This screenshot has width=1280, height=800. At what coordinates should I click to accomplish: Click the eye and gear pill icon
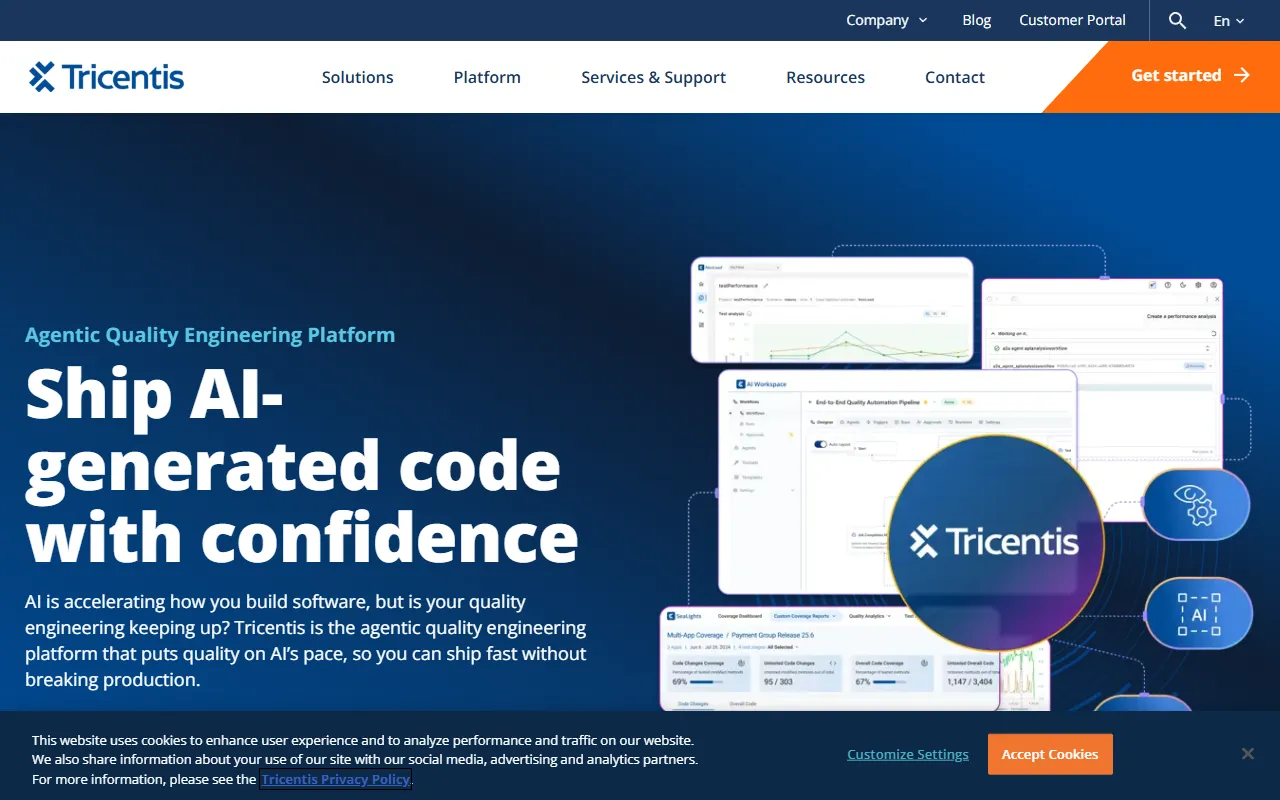pyautogui.click(x=1196, y=505)
